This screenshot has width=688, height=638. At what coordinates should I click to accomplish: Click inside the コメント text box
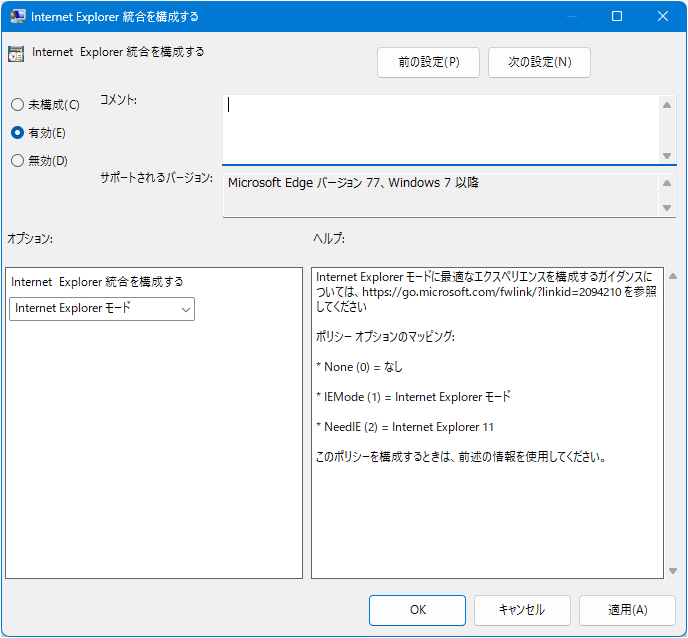tap(440, 127)
